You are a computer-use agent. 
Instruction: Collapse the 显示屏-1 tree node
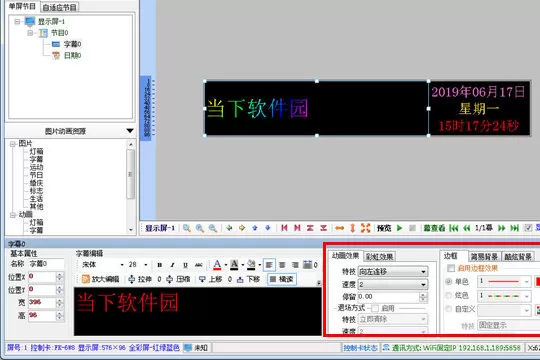pyautogui.click(x=17, y=21)
